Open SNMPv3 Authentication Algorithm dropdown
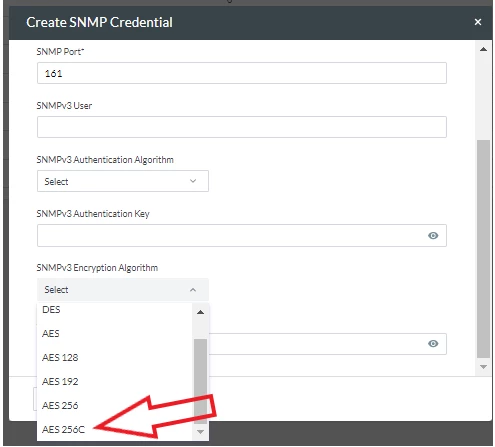Screen dimensions: 495x447 (123, 181)
